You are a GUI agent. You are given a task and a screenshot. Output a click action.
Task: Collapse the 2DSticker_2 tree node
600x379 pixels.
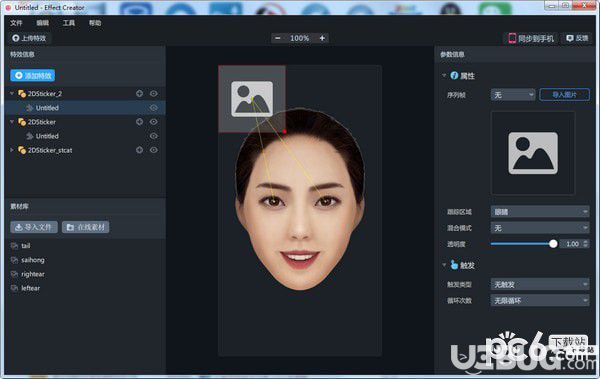coord(12,93)
